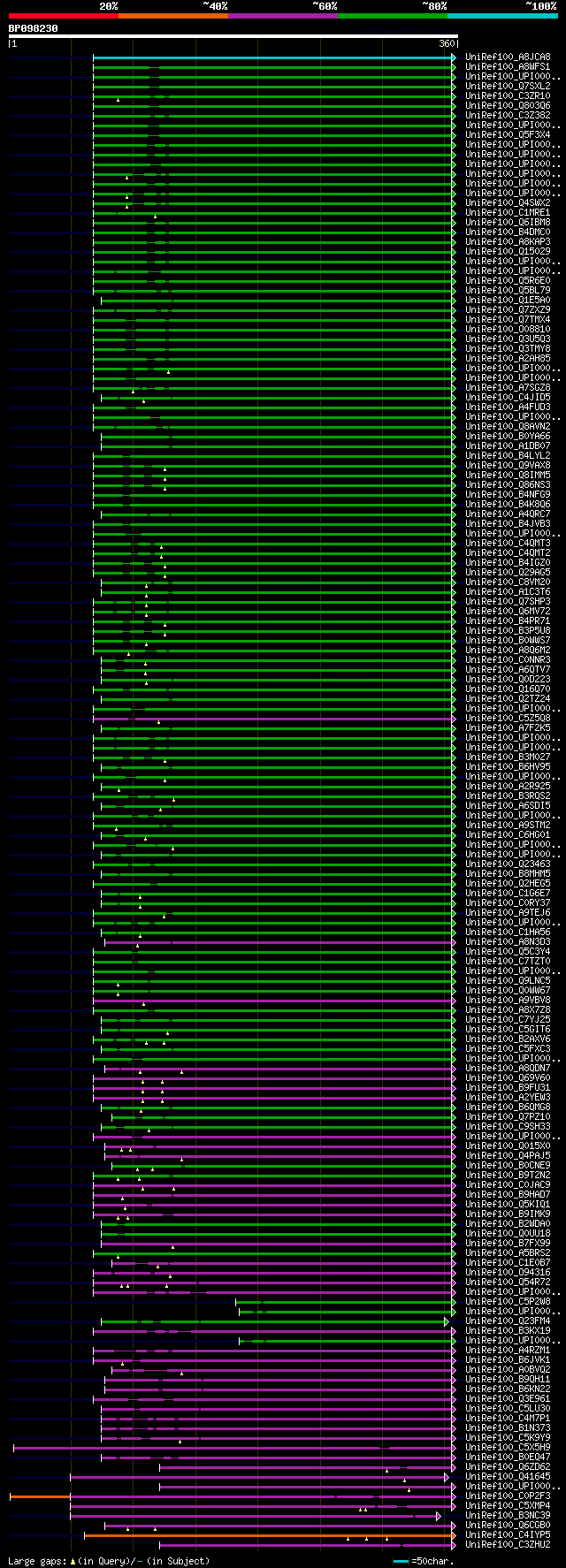Viewport: 566px width, 1568px height.
Task: Select the UniRef100_C5Z5Q8 label
Action: coord(508,719)
